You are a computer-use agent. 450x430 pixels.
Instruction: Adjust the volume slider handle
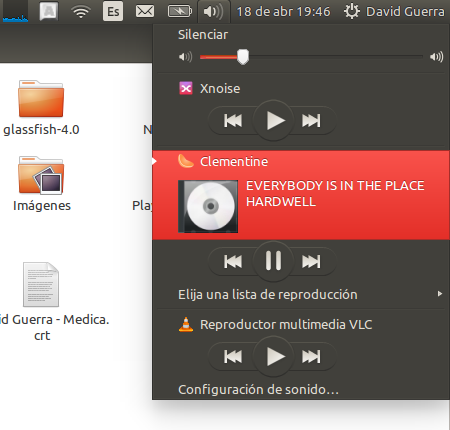pos(243,57)
